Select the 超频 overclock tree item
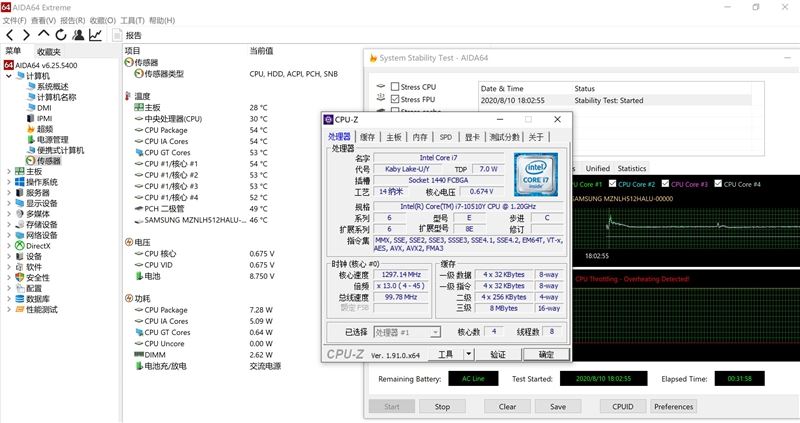This screenshot has height=423, width=800. [x=45, y=129]
